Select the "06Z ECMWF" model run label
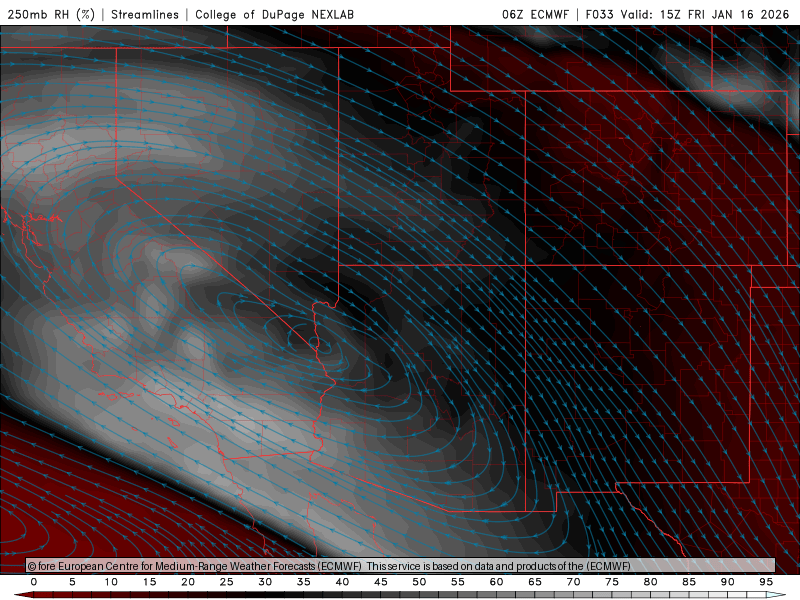This screenshot has height=600, width=800. 535,14
